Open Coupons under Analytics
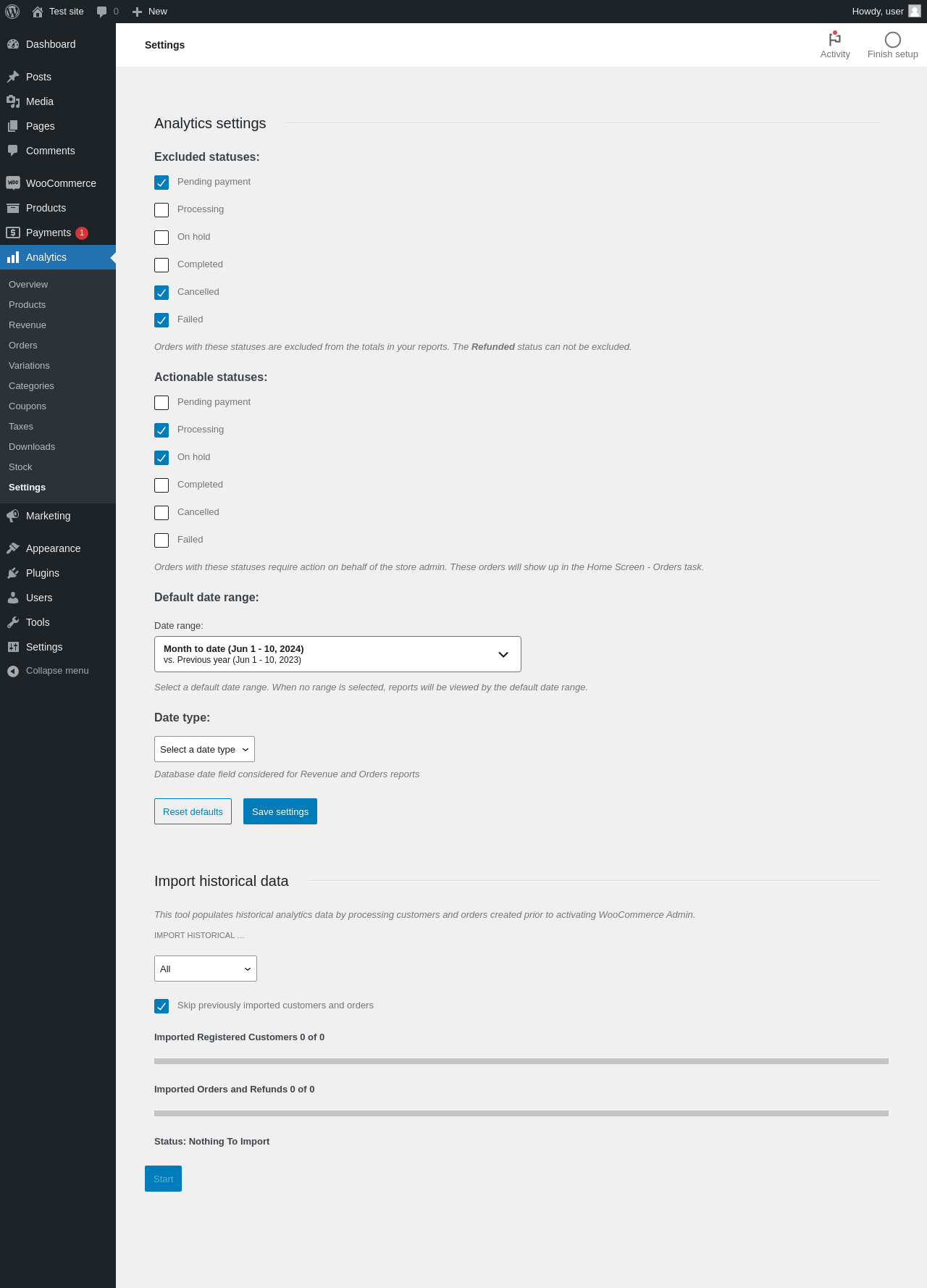The width and height of the screenshot is (927, 1288). 28,406
